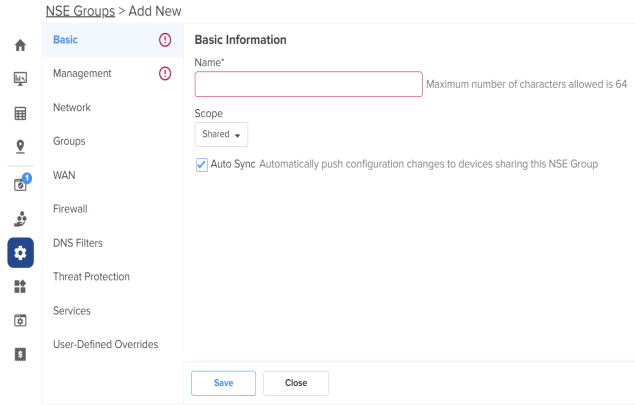This screenshot has width=635, height=405.
Task: Open the monitor dashboard icon
Action: coord(20,79)
